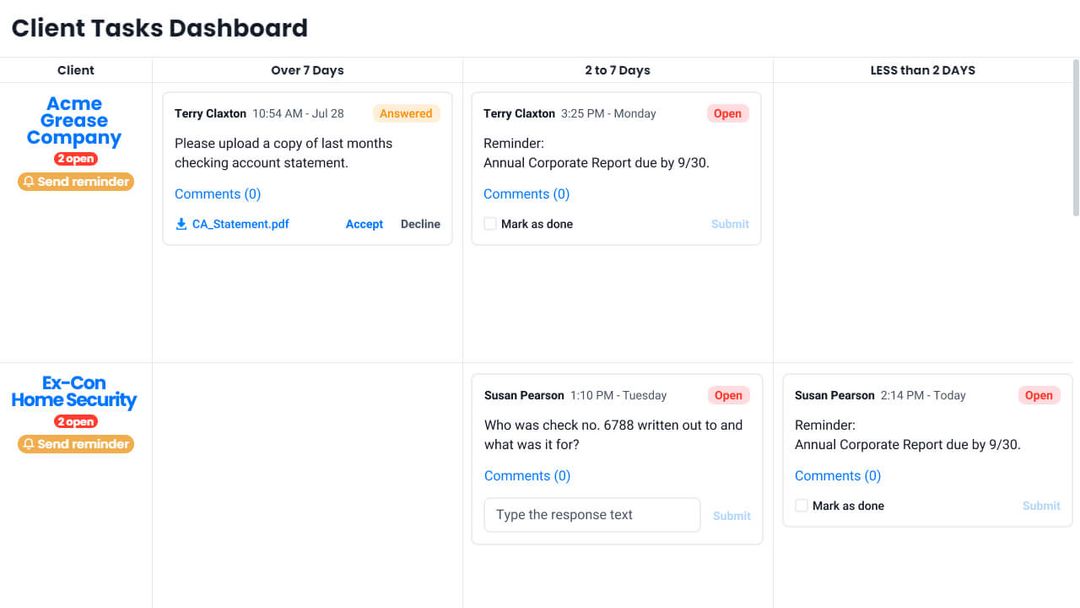Click bell icon in Acme Send reminder
The height and width of the screenshot is (608, 1080).
point(28,182)
